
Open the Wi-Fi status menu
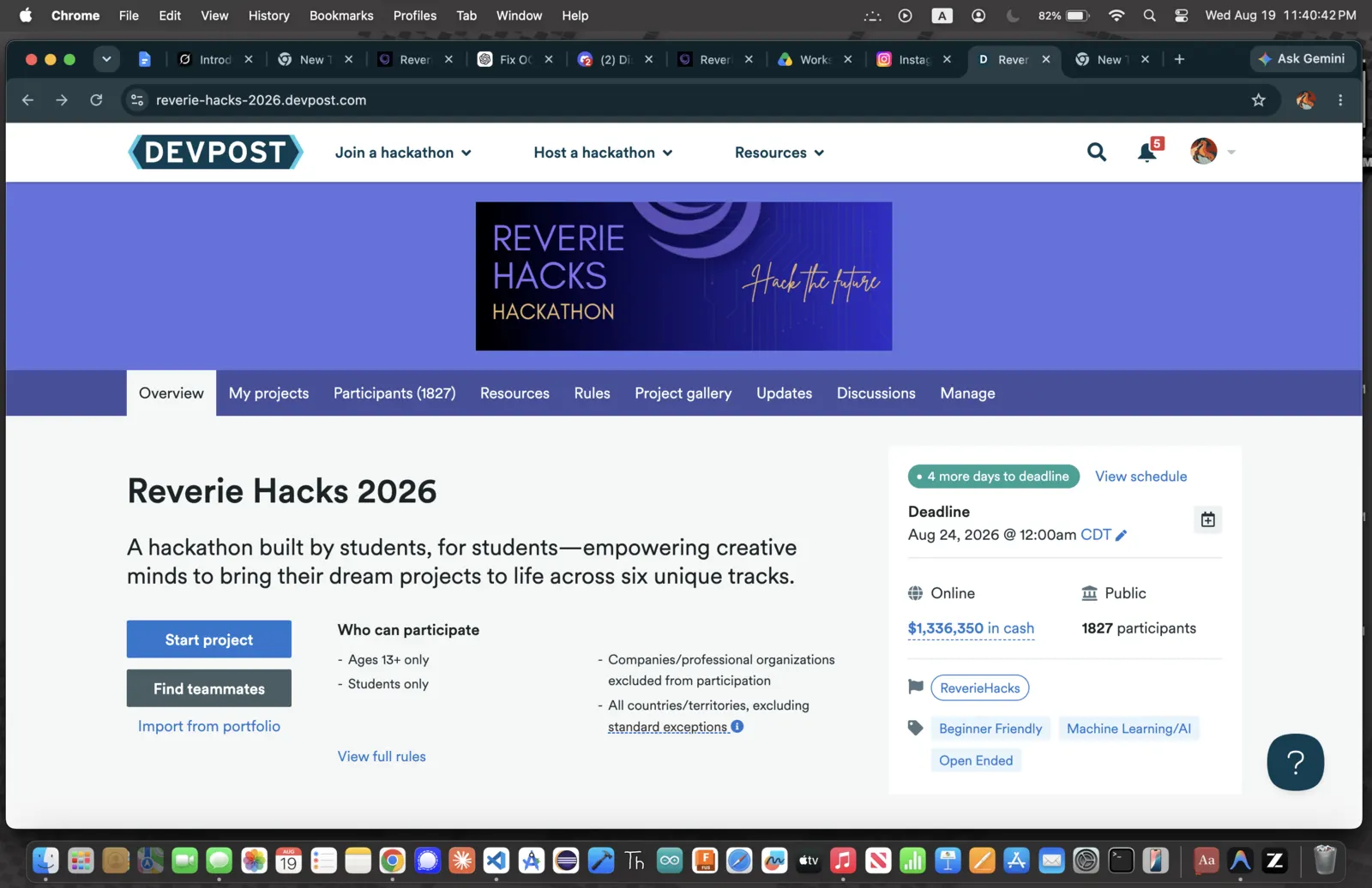1116,15
